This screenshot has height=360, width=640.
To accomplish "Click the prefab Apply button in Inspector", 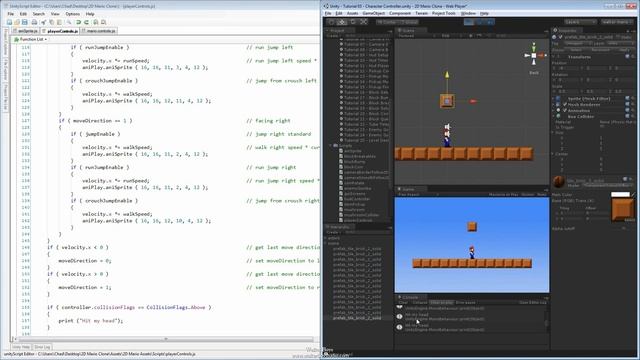I will tap(624, 50).
